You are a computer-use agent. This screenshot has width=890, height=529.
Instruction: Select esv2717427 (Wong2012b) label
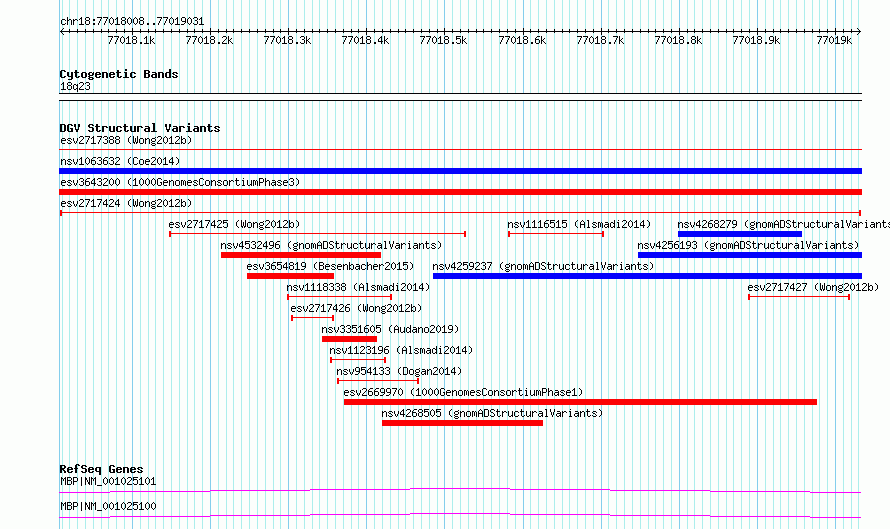[813, 287]
